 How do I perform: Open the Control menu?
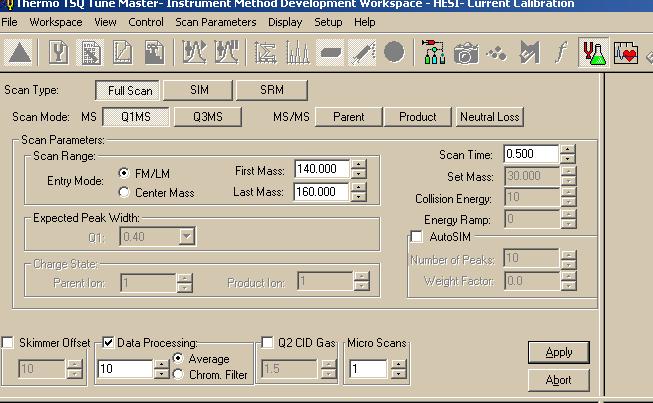(146, 22)
